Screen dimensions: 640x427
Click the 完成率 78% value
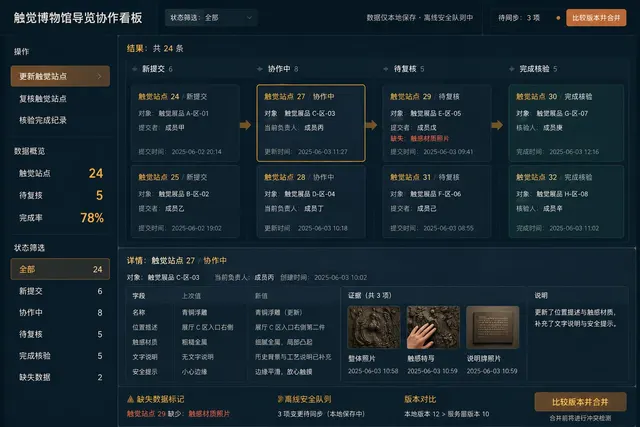(92, 218)
